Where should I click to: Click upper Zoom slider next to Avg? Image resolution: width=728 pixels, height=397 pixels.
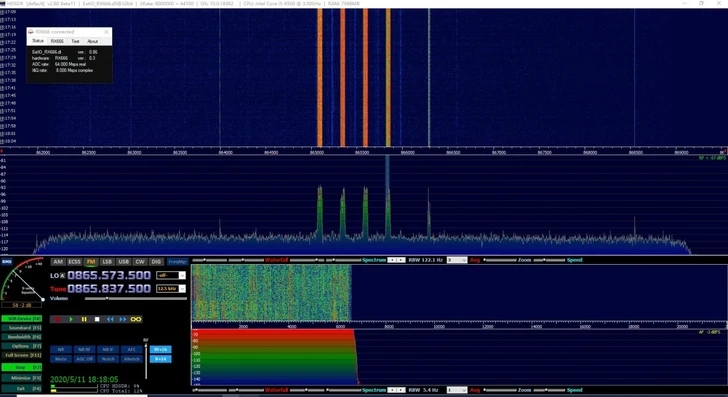500,260
